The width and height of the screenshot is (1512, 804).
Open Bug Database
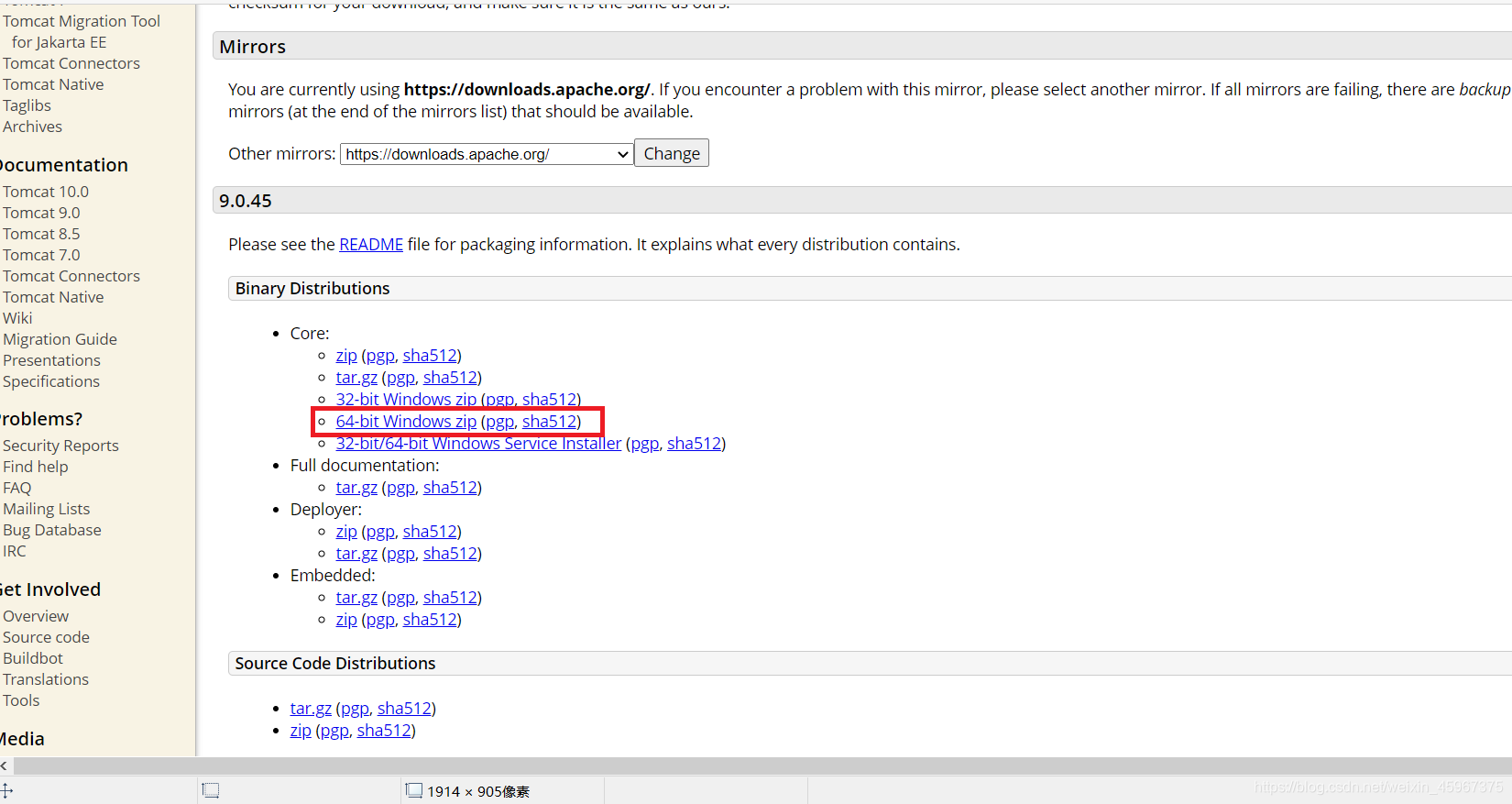click(52, 530)
